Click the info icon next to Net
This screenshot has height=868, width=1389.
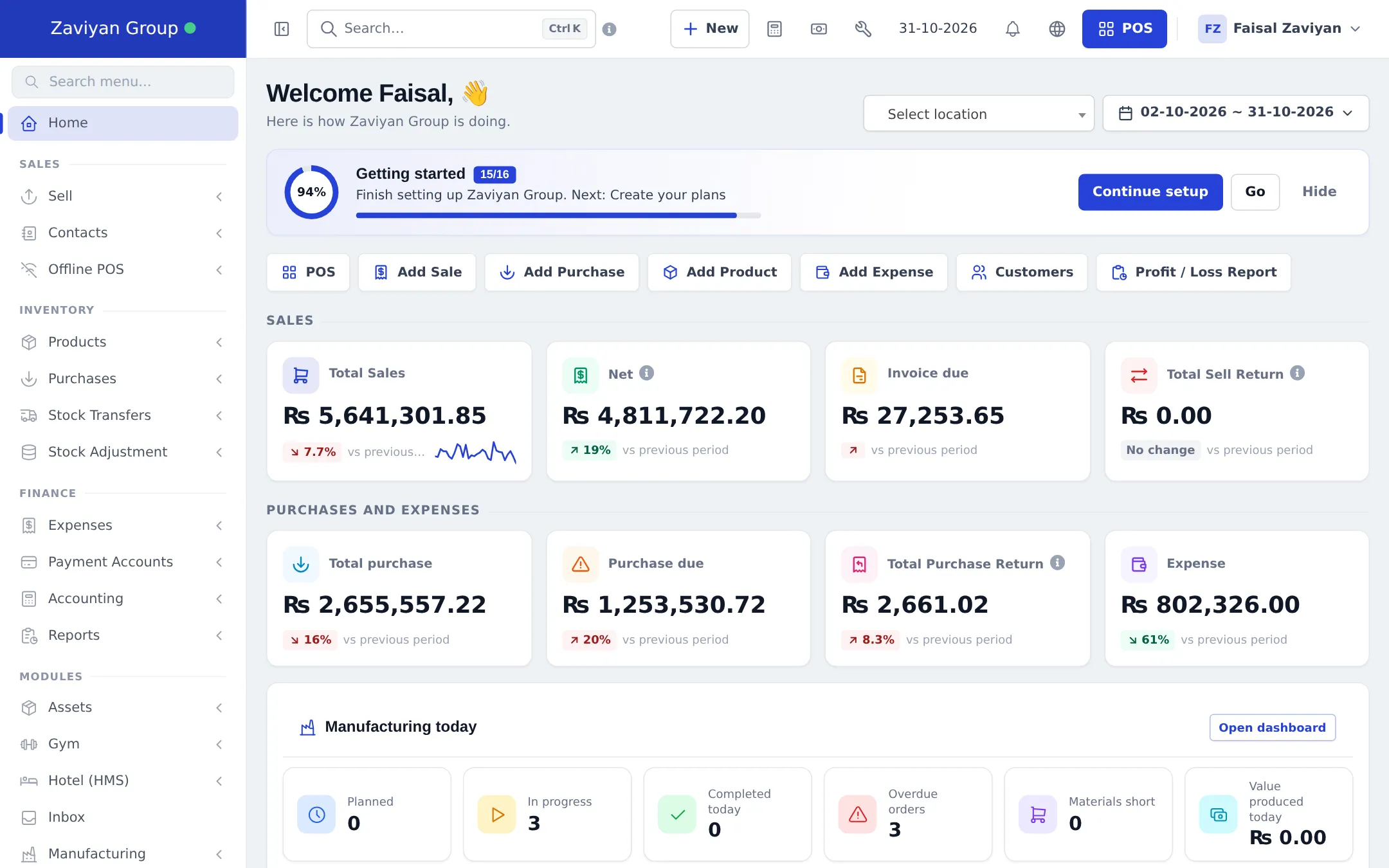647,373
